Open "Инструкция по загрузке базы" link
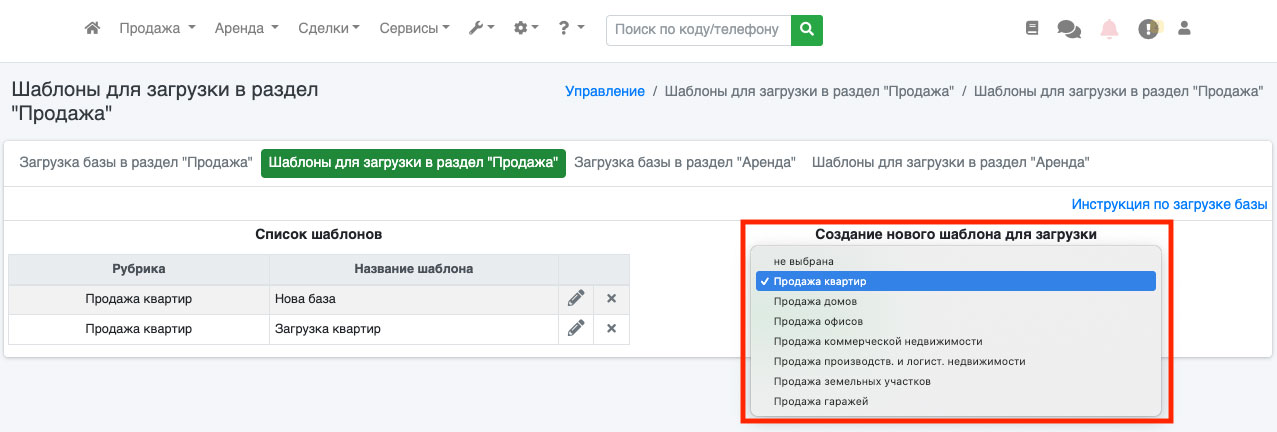 (x=1169, y=204)
